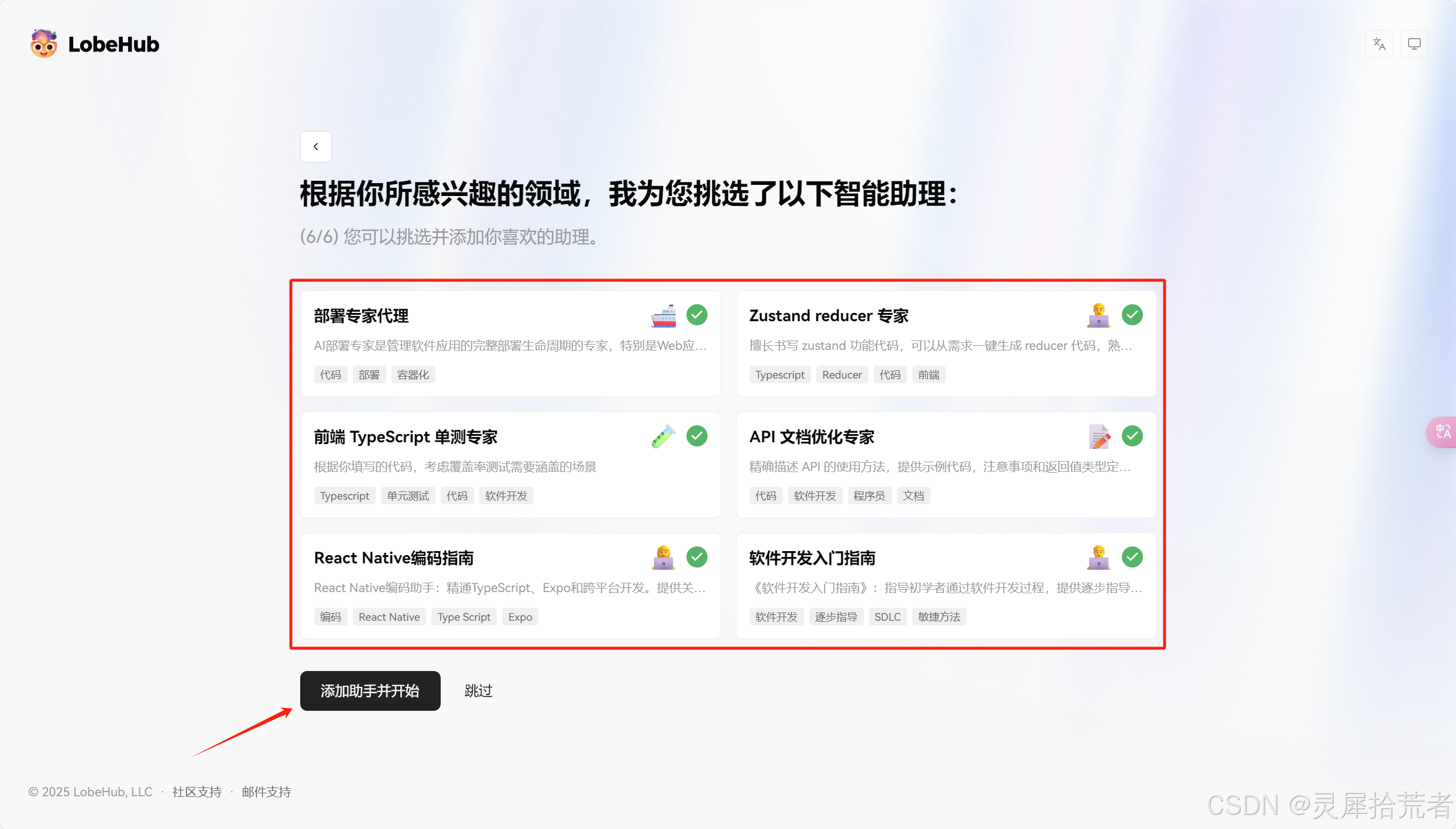Click the ship avatar on 部署专家代理
Viewport: 1456px width, 829px height.
[663, 315]
